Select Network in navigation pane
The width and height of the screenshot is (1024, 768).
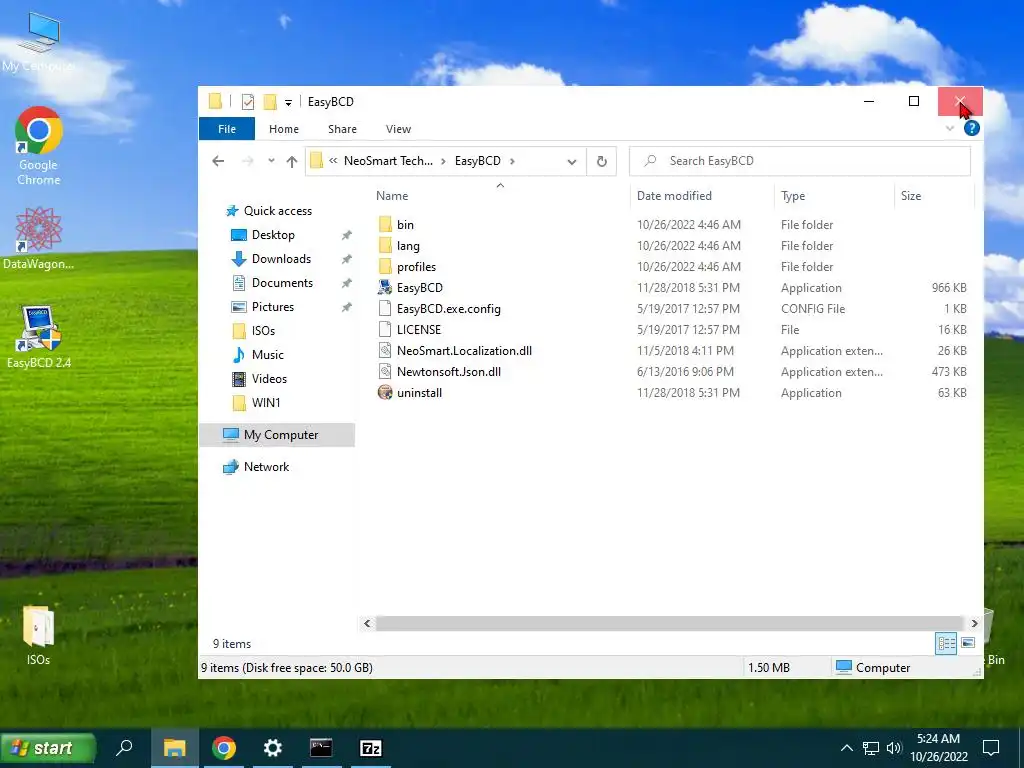coord(266,467)
